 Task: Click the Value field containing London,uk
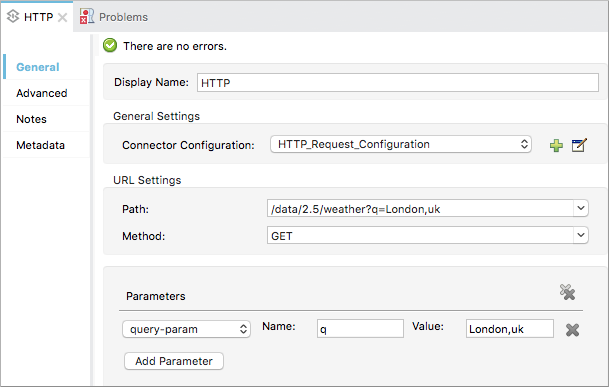click(510, 329)
